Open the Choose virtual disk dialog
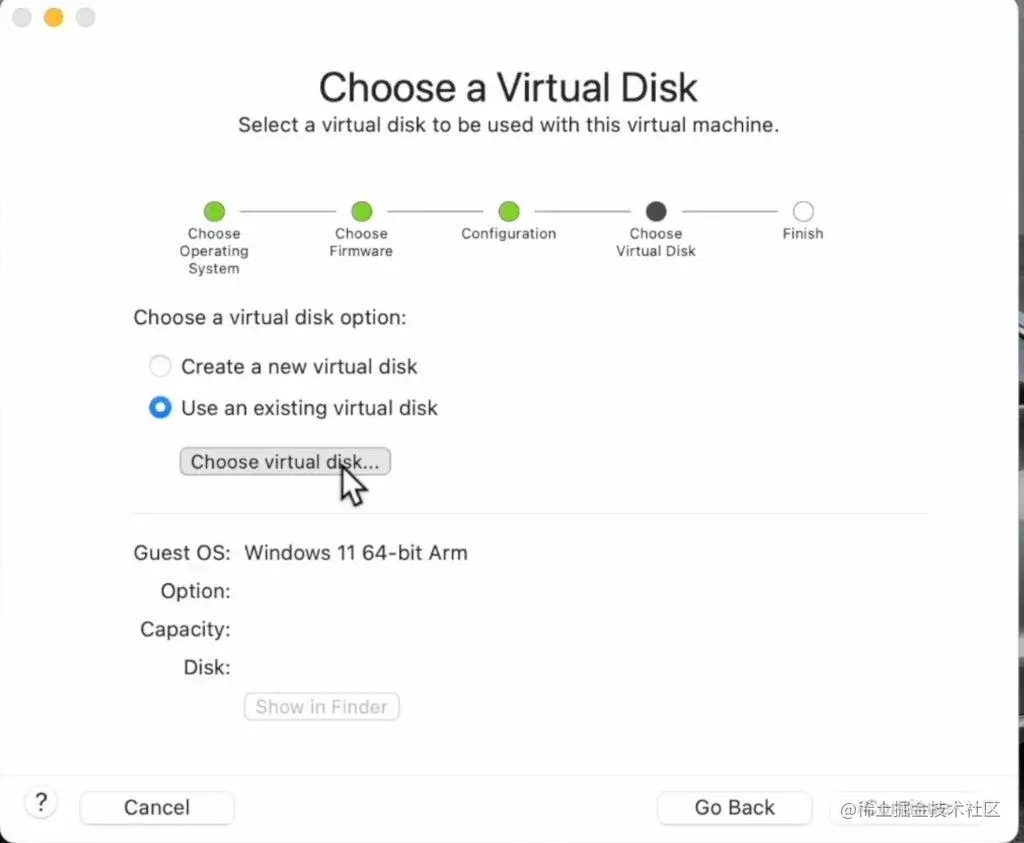Screen dimensions: 1024x843 [x=285, y=461]
